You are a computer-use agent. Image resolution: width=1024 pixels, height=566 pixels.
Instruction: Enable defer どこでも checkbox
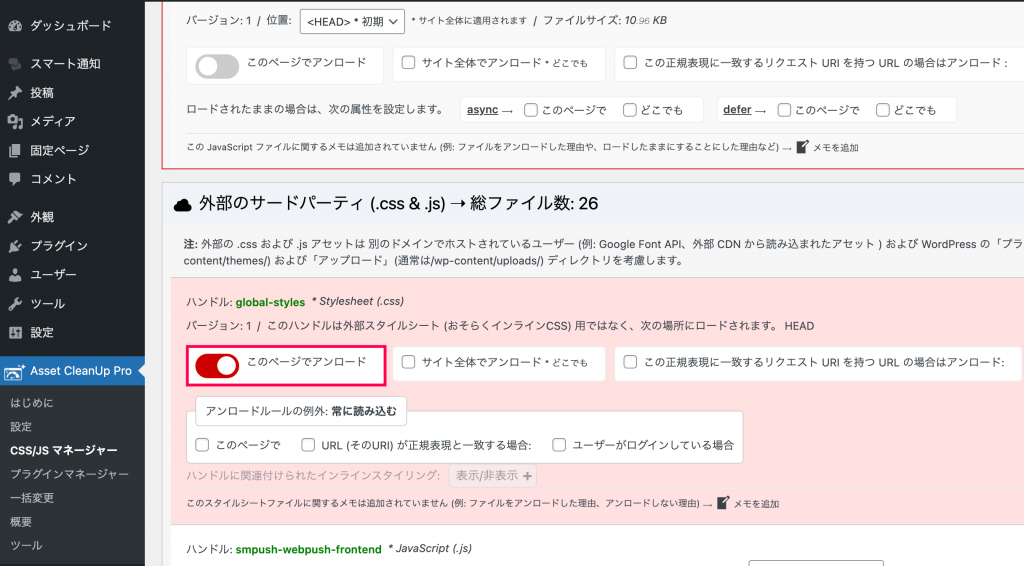[883, 110]
